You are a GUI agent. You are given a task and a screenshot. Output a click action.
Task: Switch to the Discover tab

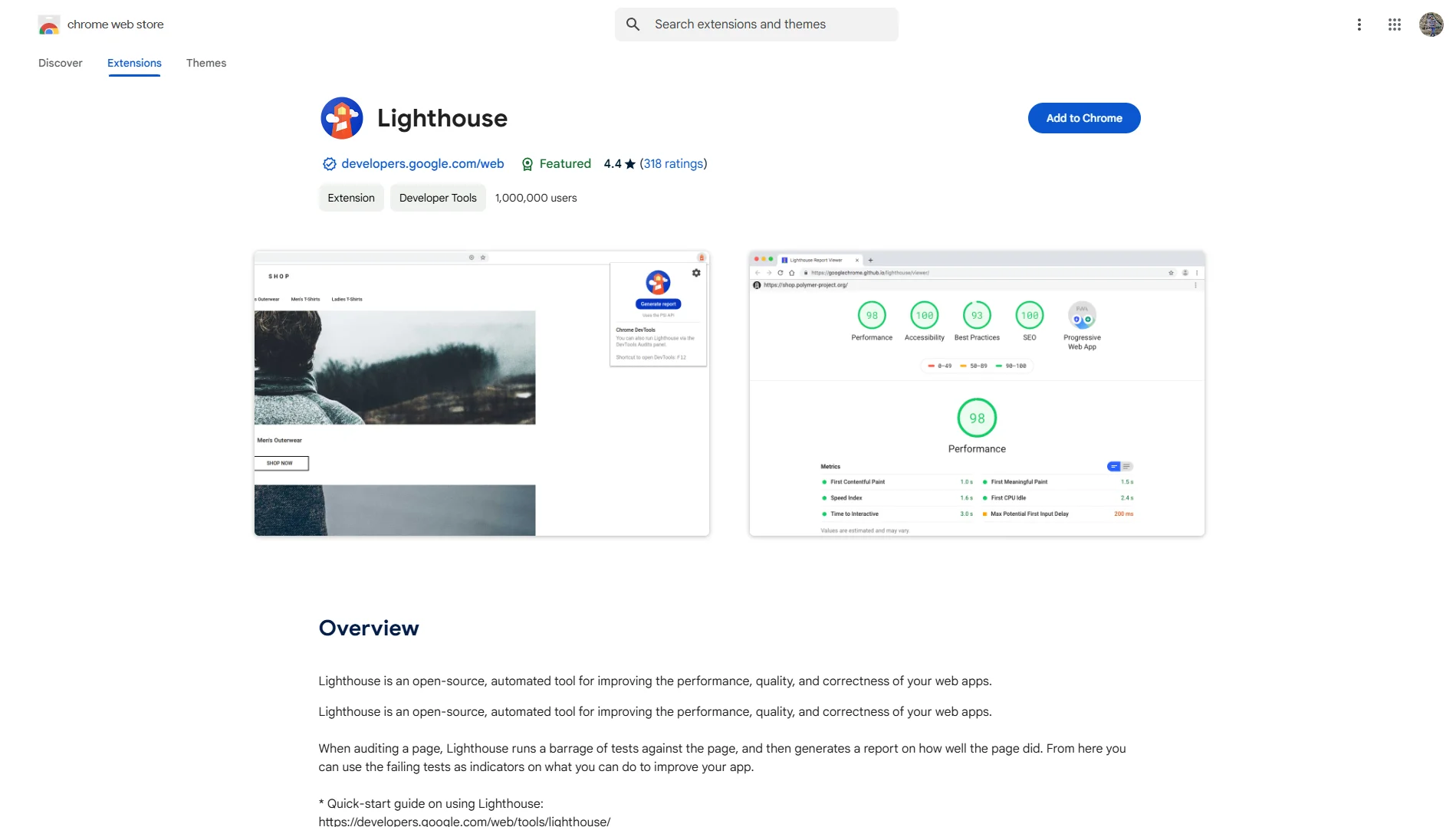pos(60,63)
